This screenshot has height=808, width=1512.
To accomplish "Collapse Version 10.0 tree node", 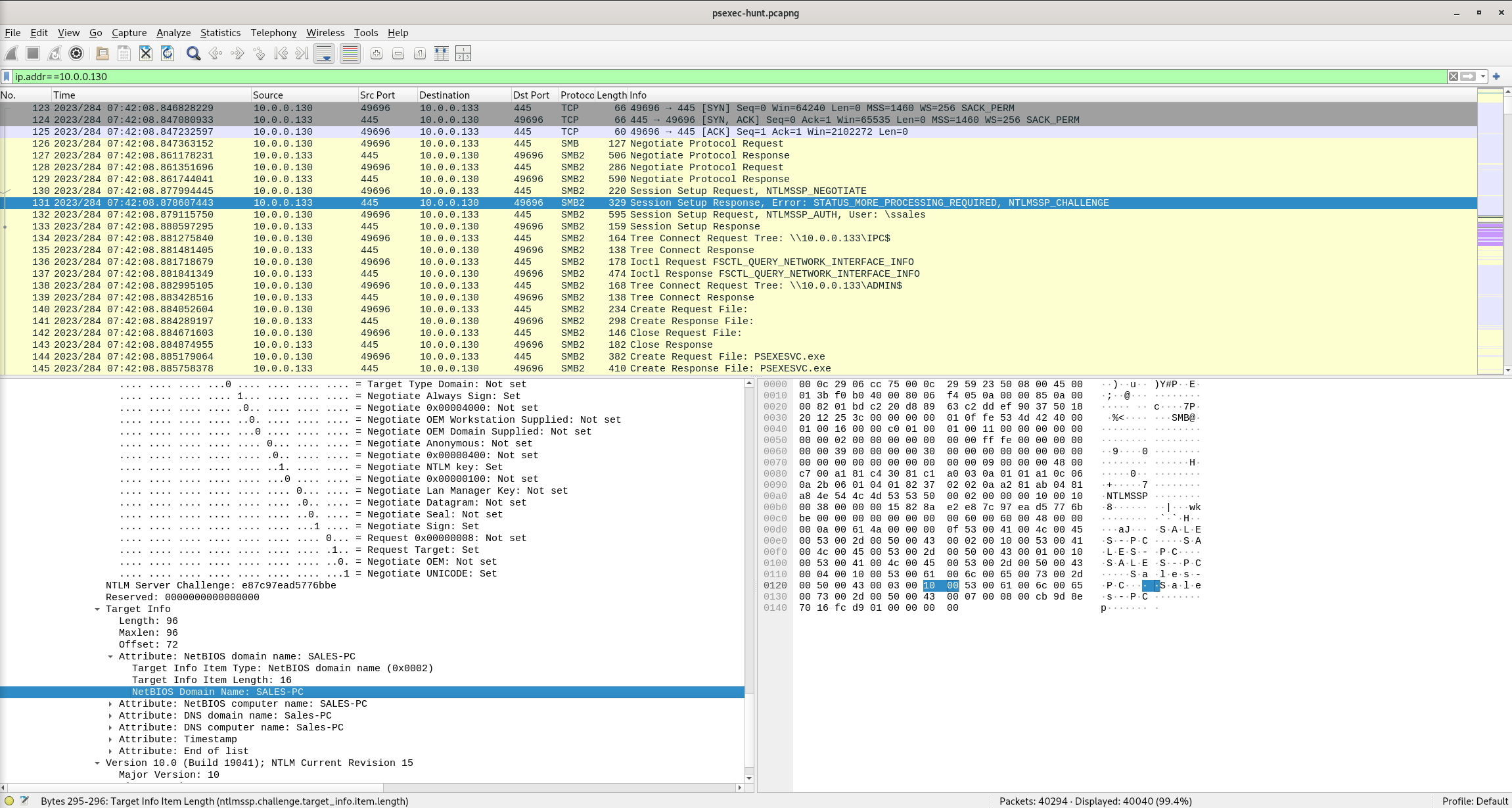I will 97,763.
